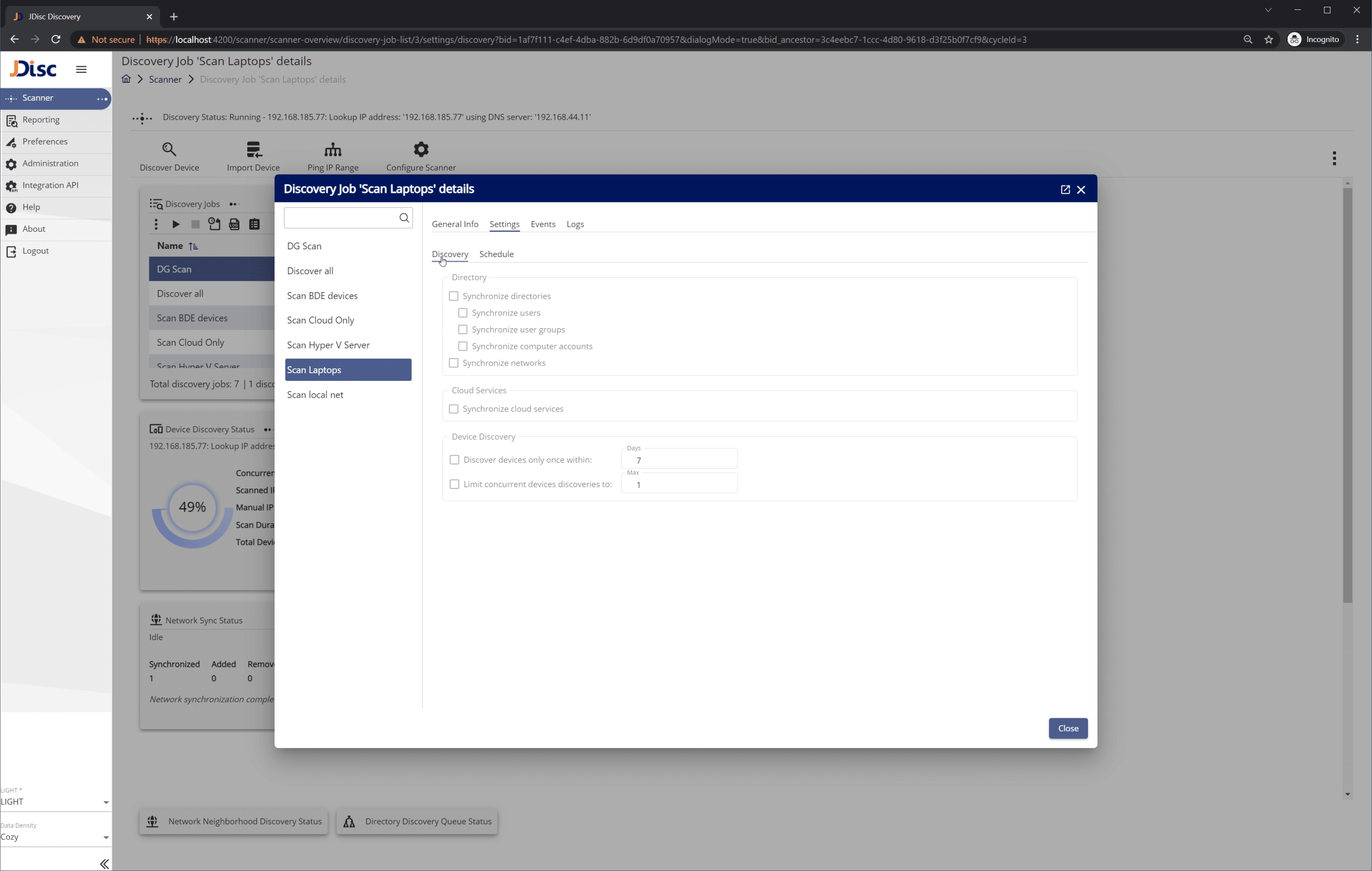
Task: Navigate to Scanner via the breadcrumb link
Action: pos(165,79)
